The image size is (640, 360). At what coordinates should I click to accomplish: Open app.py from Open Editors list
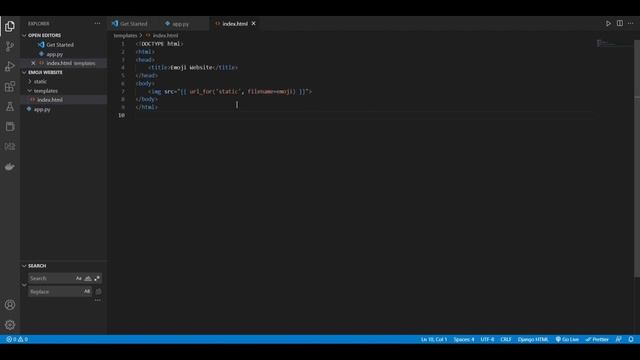(54, 54)
